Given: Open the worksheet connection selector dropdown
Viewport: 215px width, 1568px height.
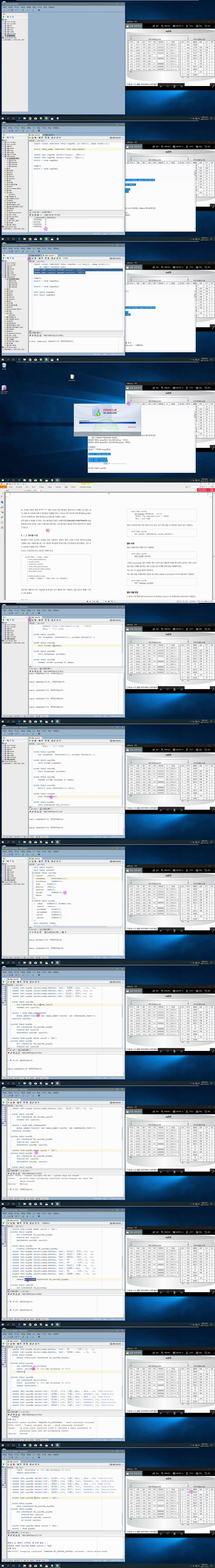Looking at the screenshot, I should [x=116, y=138].
